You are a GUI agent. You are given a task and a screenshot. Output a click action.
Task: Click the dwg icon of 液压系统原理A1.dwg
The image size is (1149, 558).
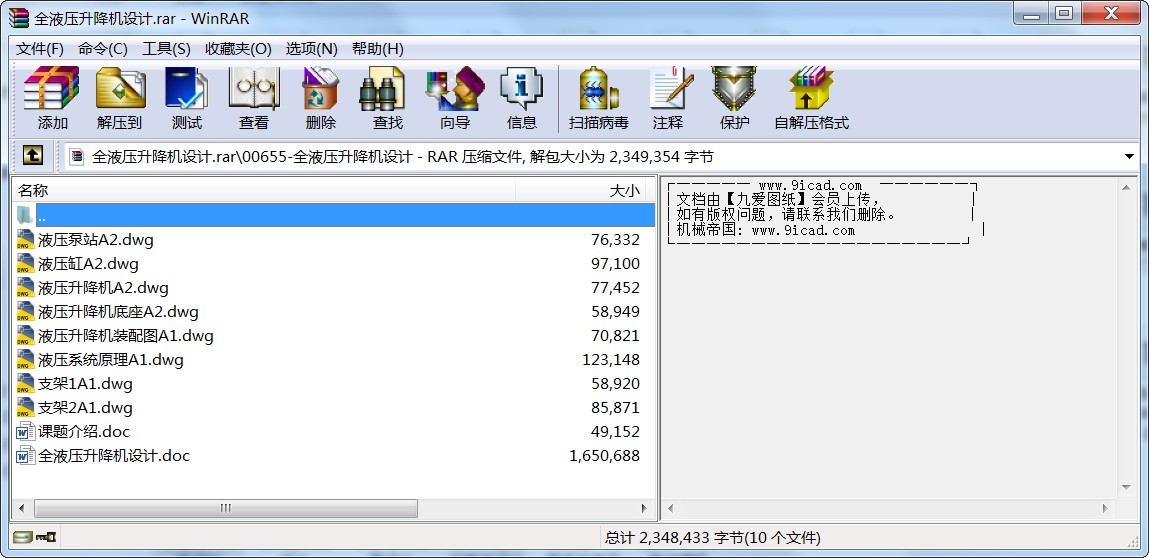tap(26, 359)
